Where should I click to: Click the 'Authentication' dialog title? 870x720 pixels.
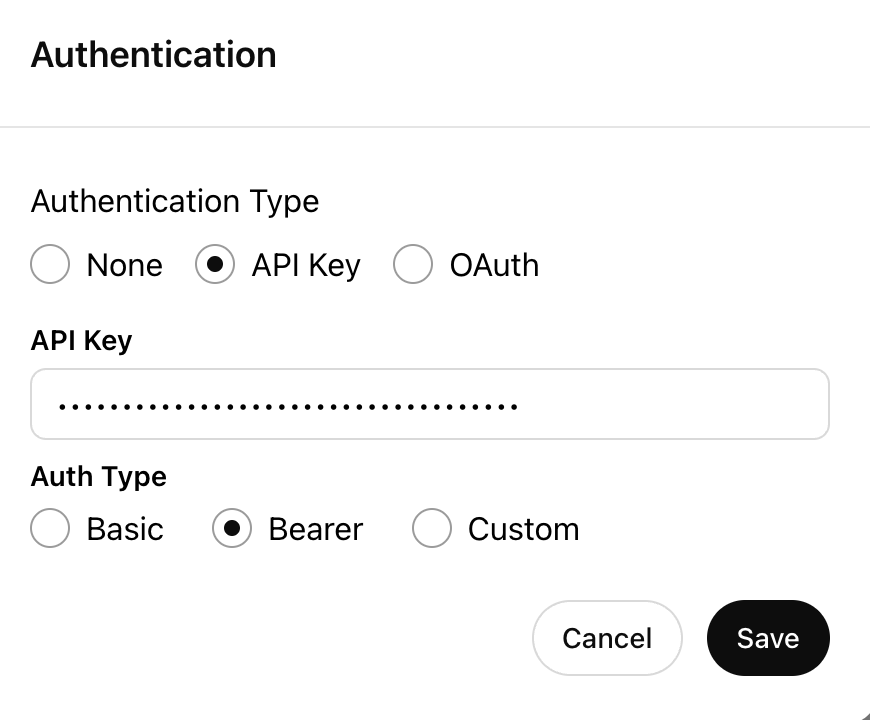pyautogui.click(x=153, y=55)
